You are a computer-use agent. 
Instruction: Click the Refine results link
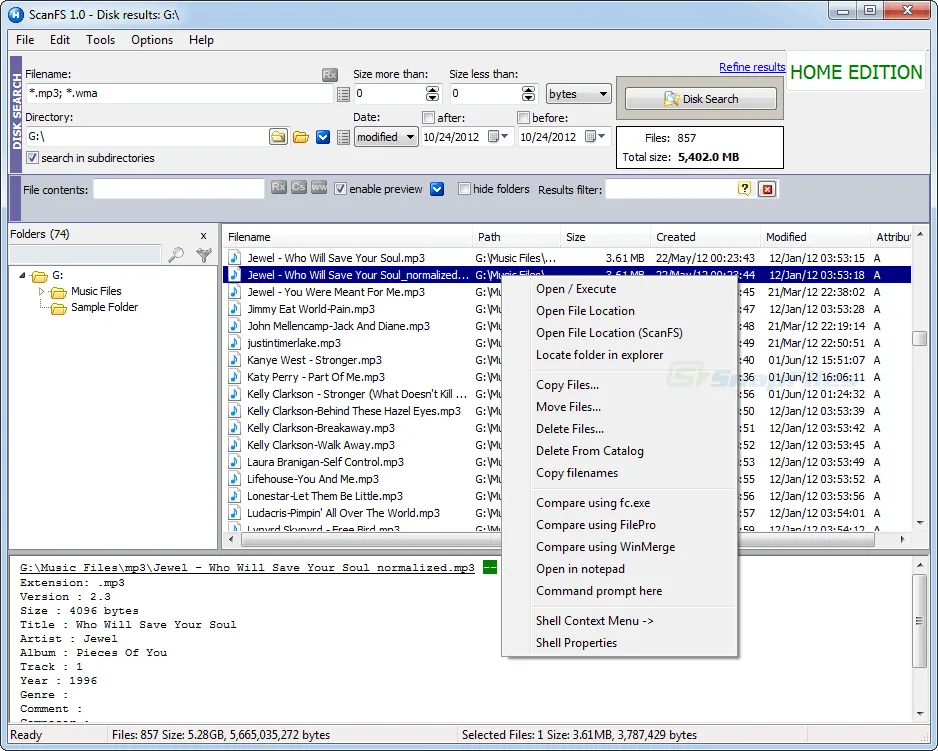(x=752, y=67)
